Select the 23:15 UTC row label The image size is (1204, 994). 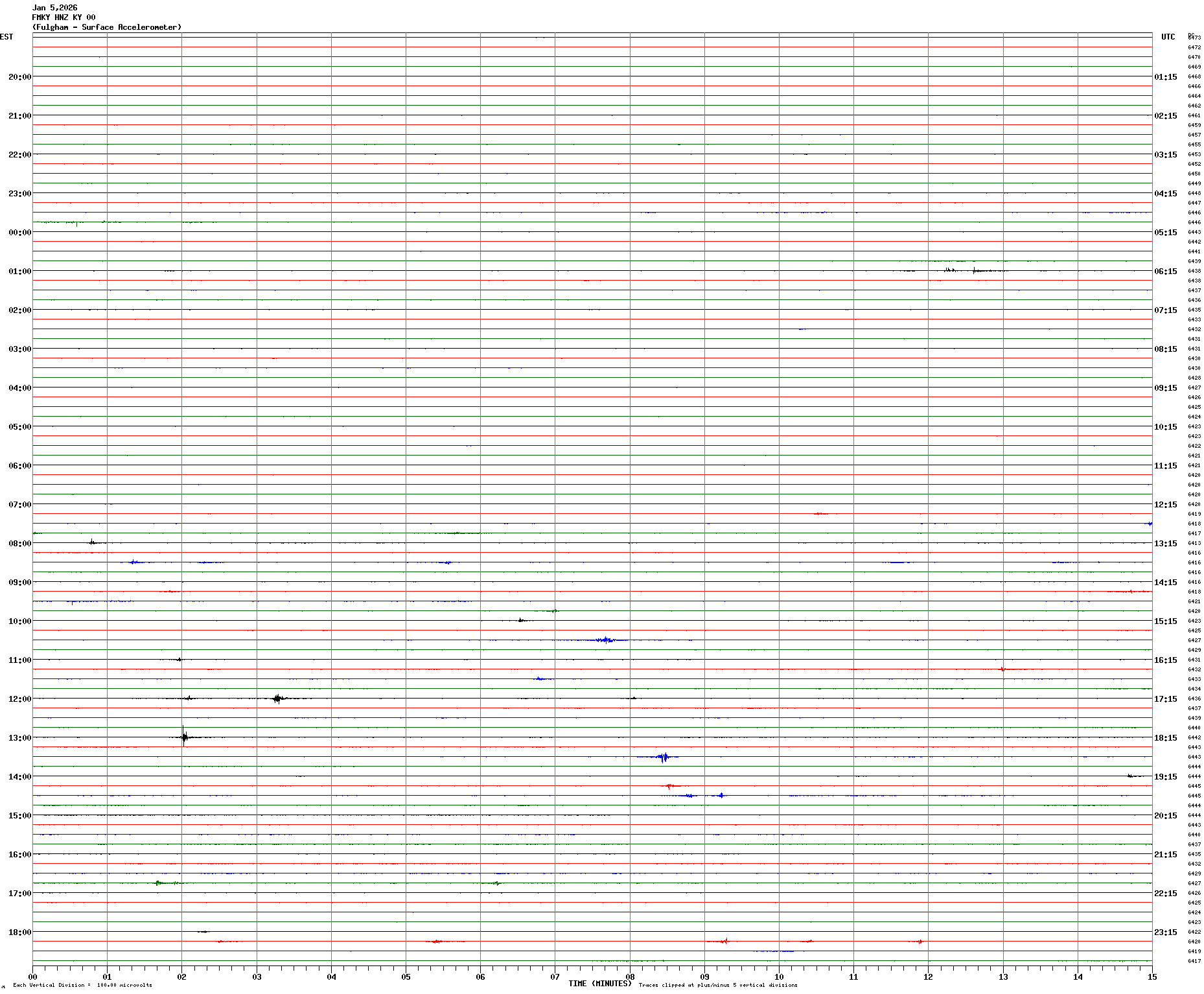click(1165, 932)
